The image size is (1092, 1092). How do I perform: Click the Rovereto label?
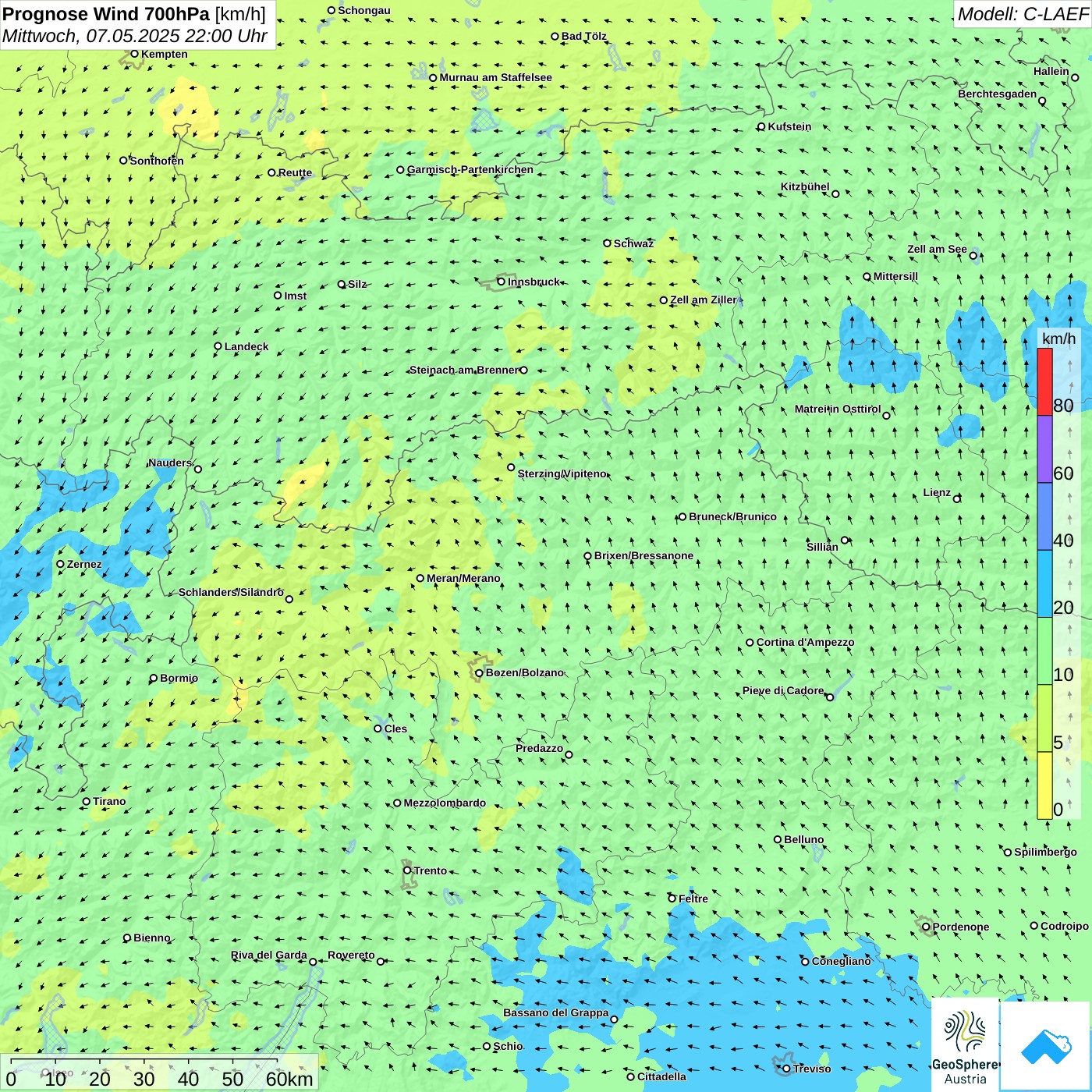click(351, 955)
